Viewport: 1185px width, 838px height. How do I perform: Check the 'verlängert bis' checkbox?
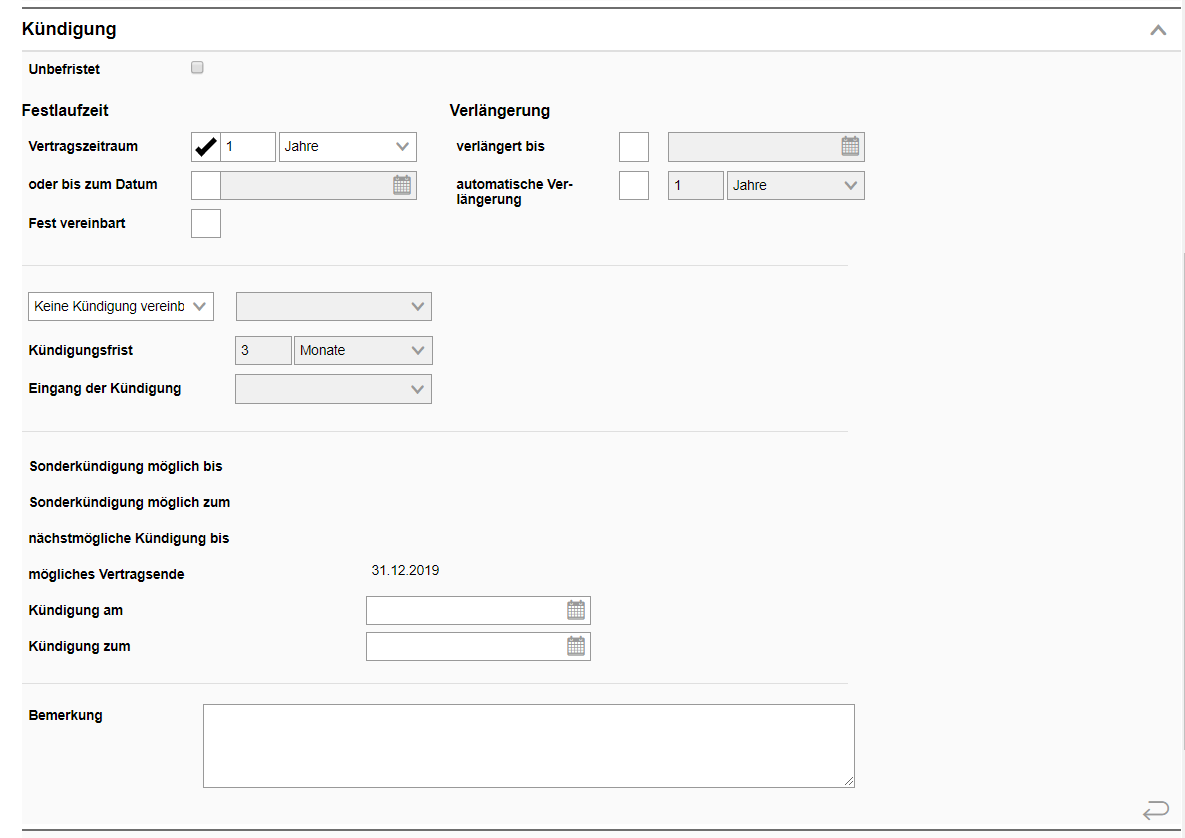tap(634, 147)
